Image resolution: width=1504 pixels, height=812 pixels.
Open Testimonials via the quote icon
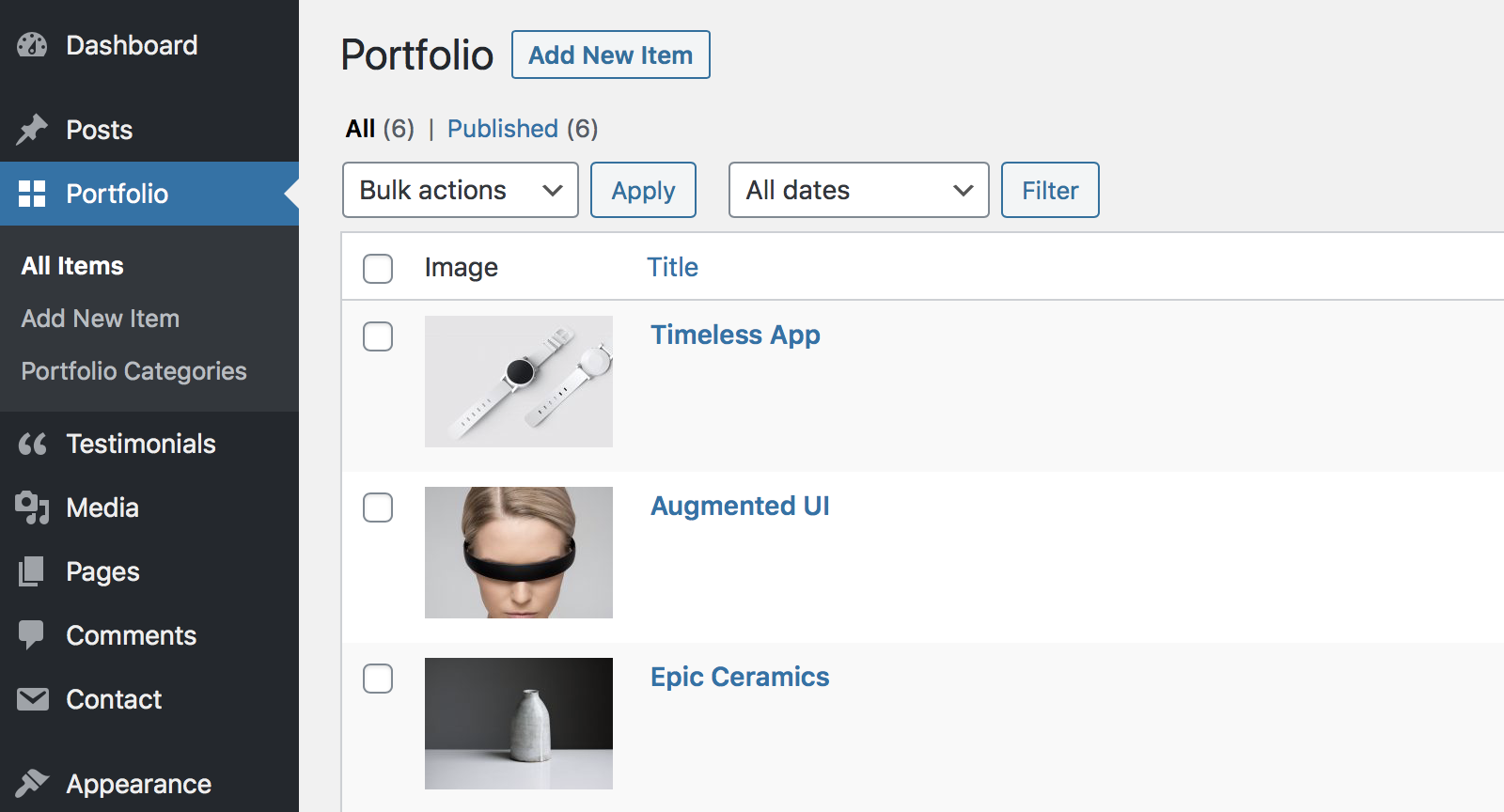[x=32, y=444]
